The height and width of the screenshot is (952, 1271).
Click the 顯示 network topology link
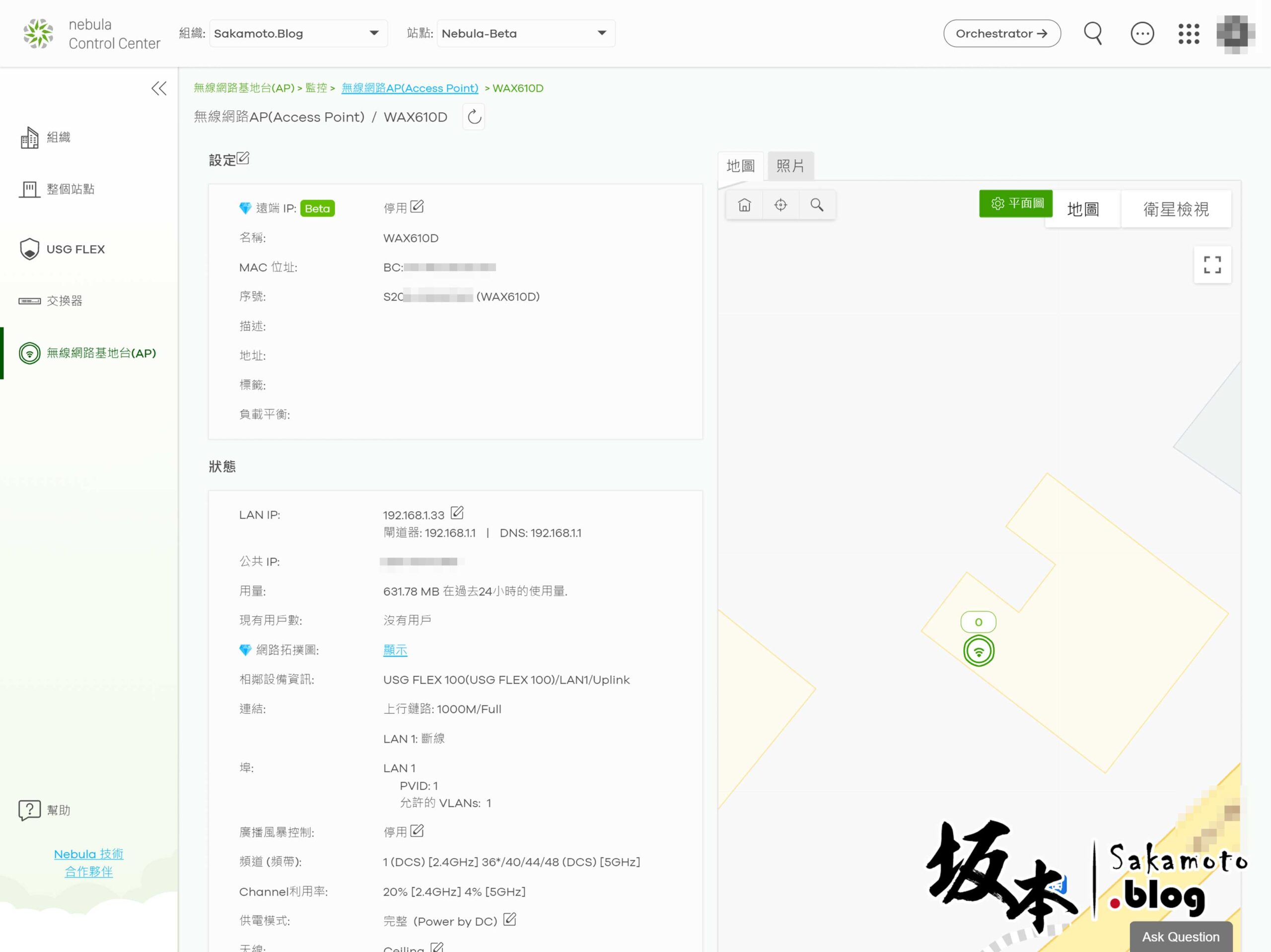tap(395, 650)
